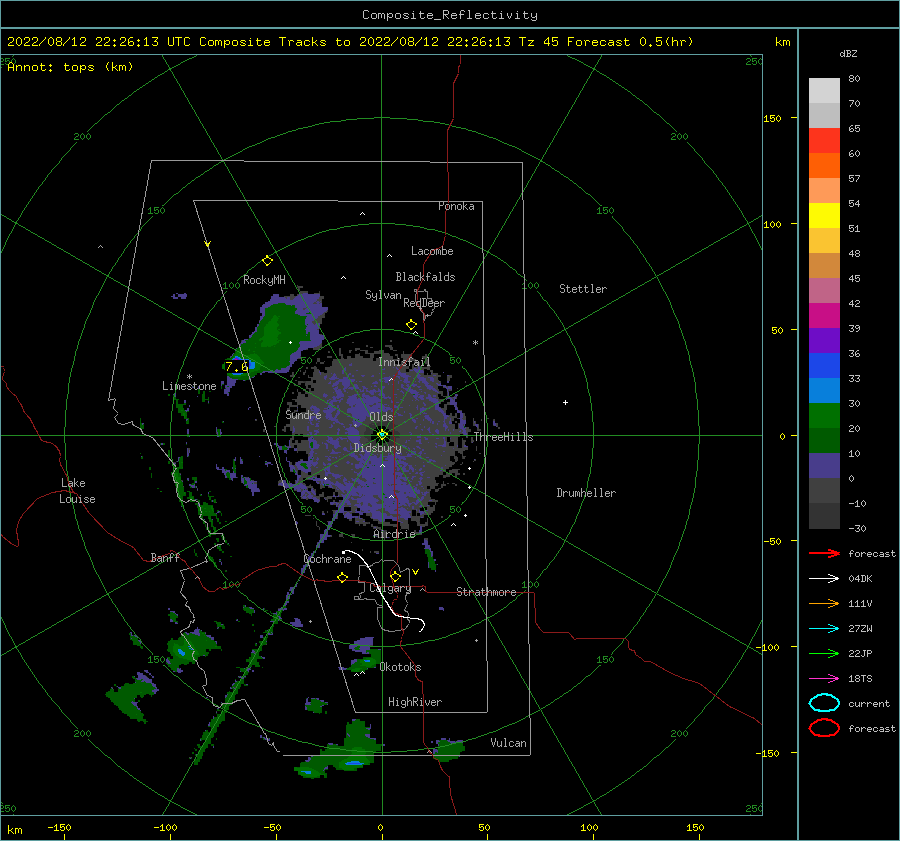Click the red forecast ellipse legend symbol

824,728
